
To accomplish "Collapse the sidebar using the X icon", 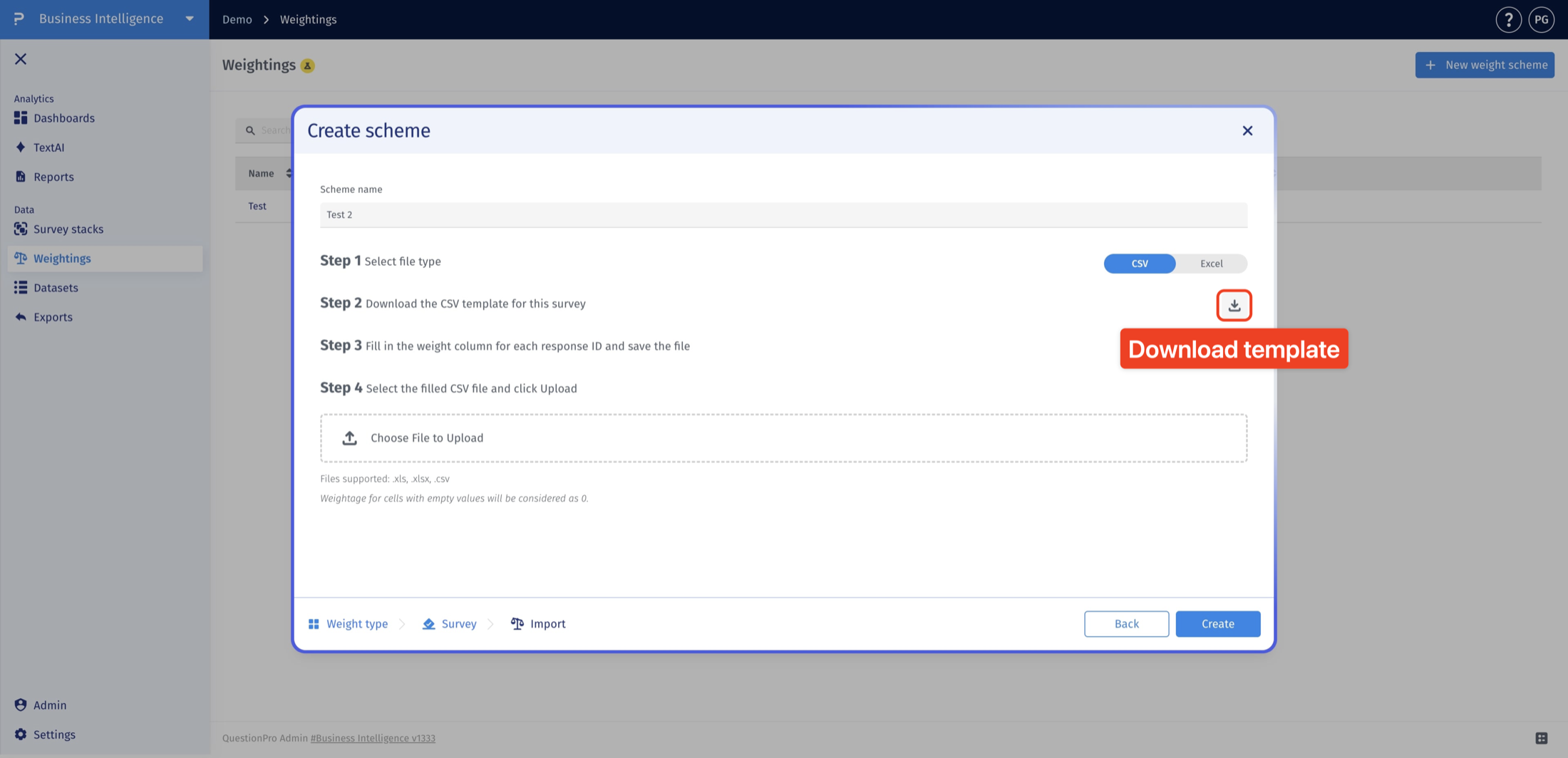I will click(x=21, y=59).
